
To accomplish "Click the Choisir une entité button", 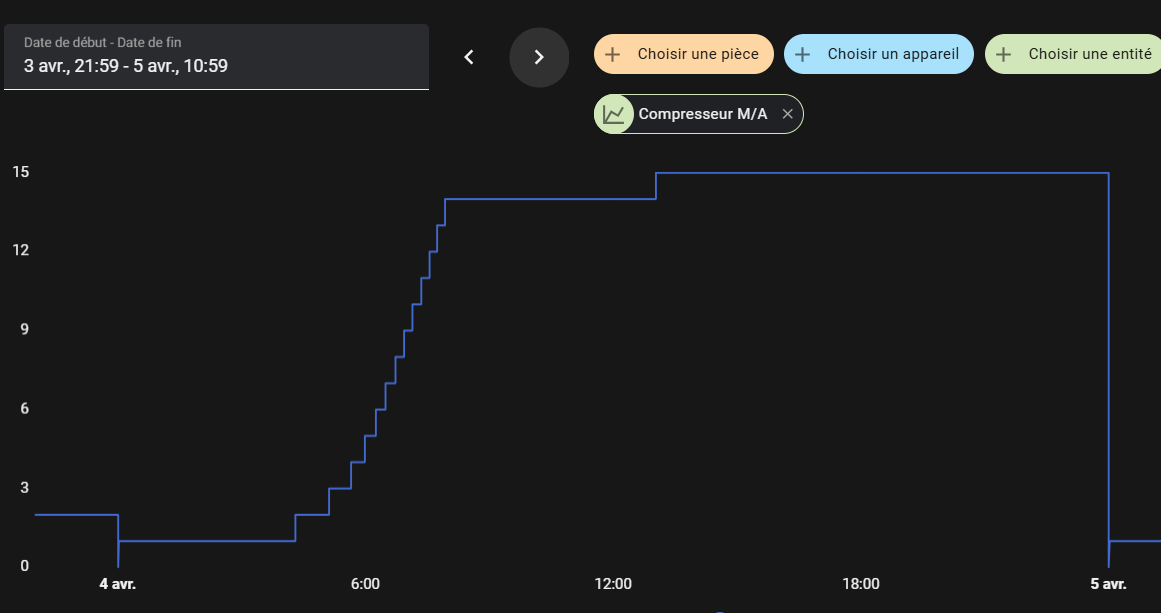I will point(1073,54).
